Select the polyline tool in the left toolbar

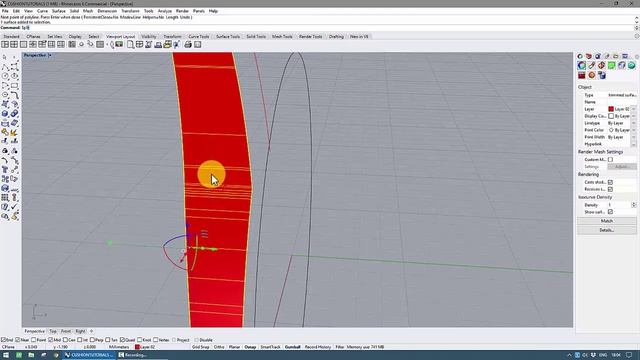coord(5,67)
